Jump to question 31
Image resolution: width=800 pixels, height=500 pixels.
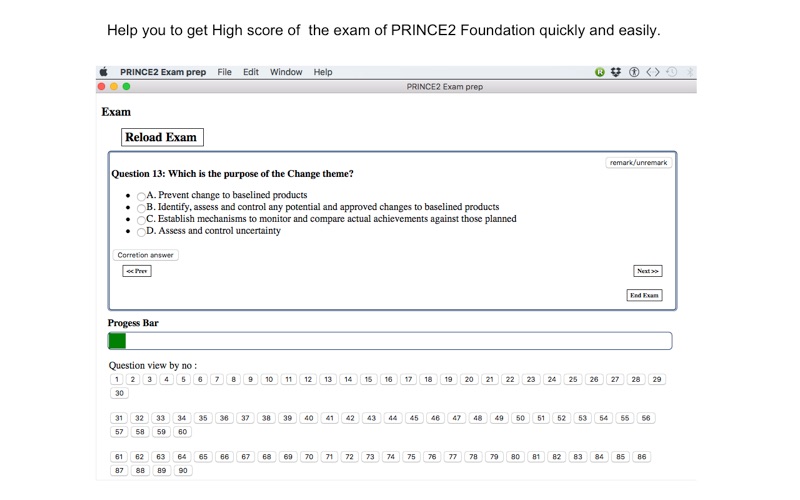119,418
